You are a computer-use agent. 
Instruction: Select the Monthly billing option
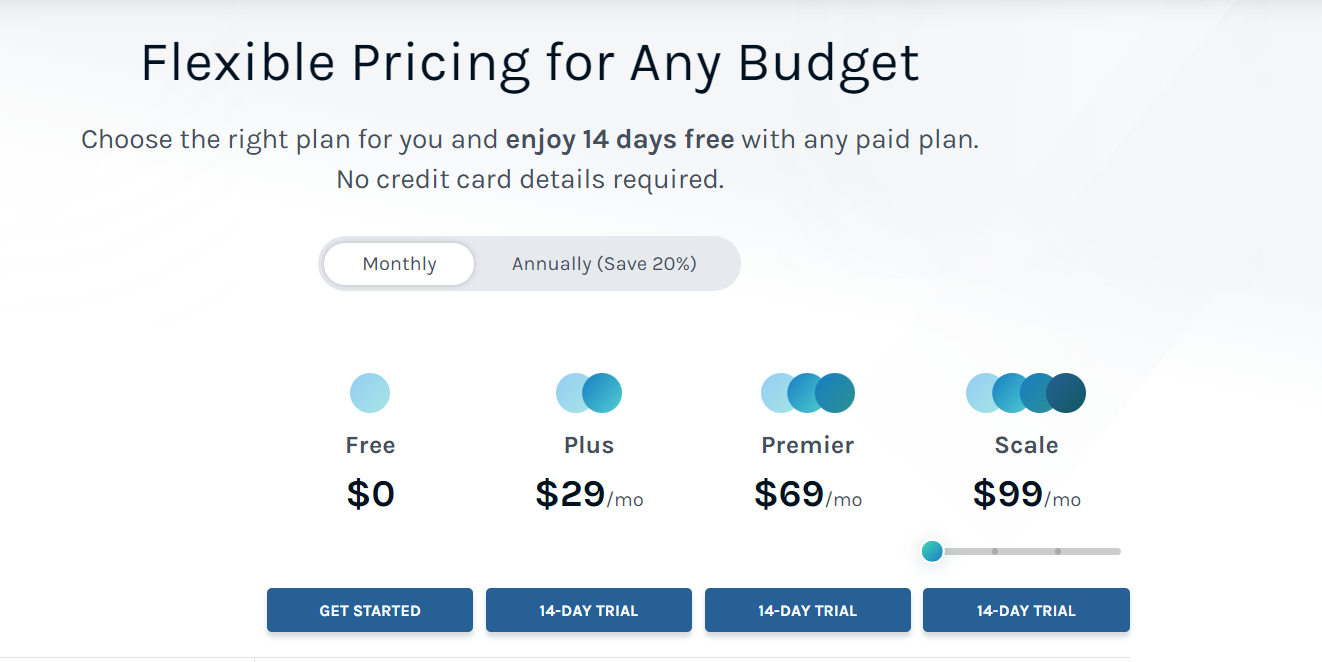coord(398,263)
